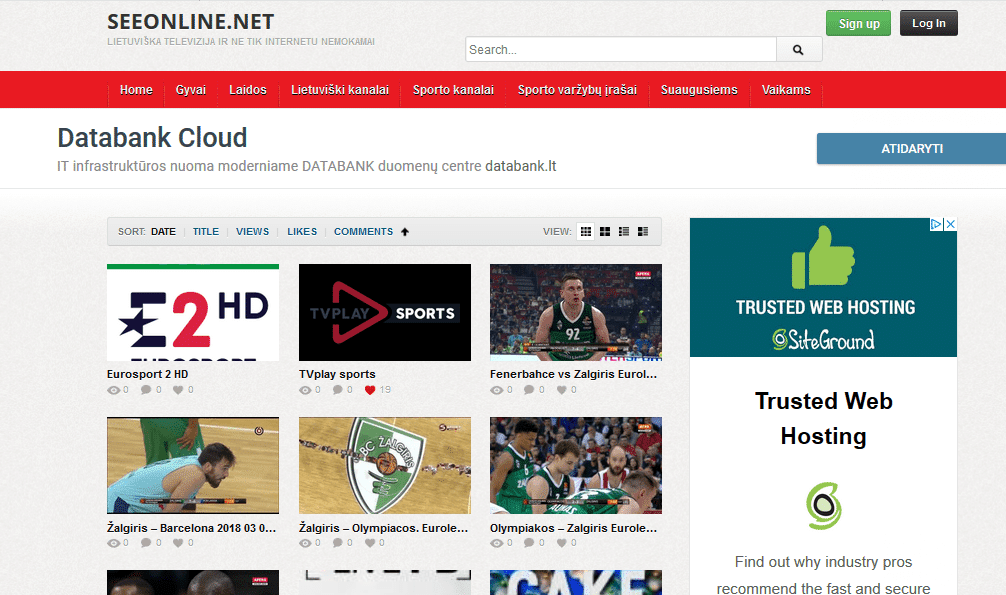Open the Suaugusiems menu item
1006x595 pixels.
point(699,90)
